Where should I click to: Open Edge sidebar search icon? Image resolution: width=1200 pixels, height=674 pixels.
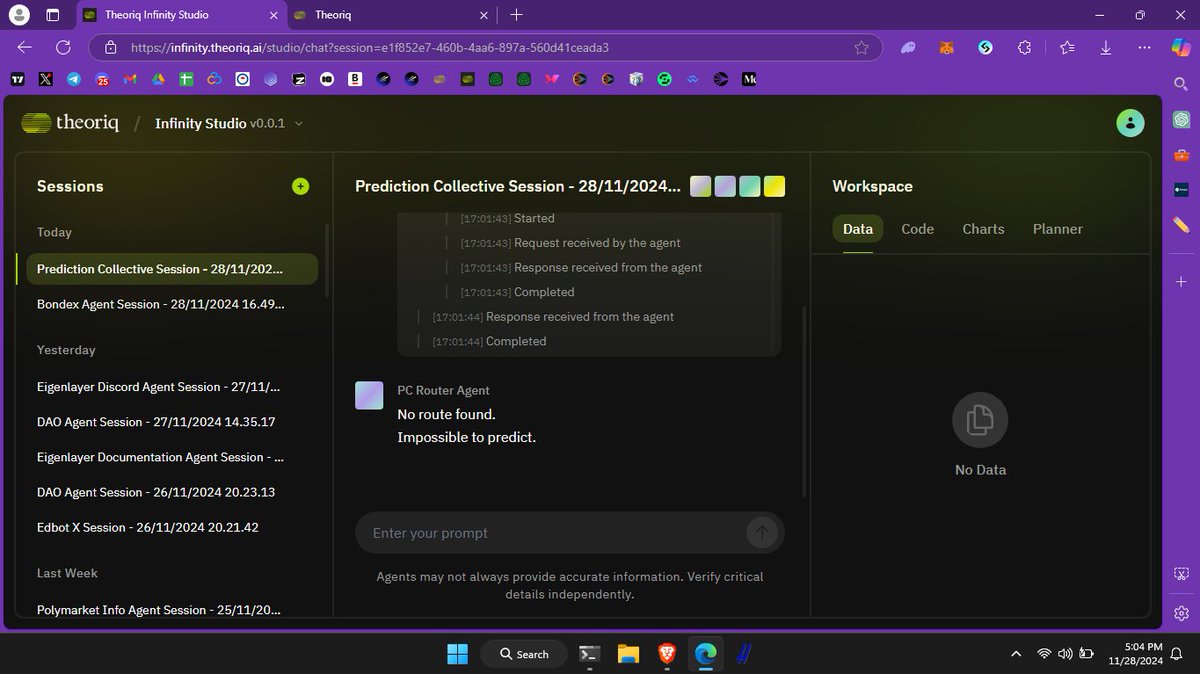[1181, 84]
